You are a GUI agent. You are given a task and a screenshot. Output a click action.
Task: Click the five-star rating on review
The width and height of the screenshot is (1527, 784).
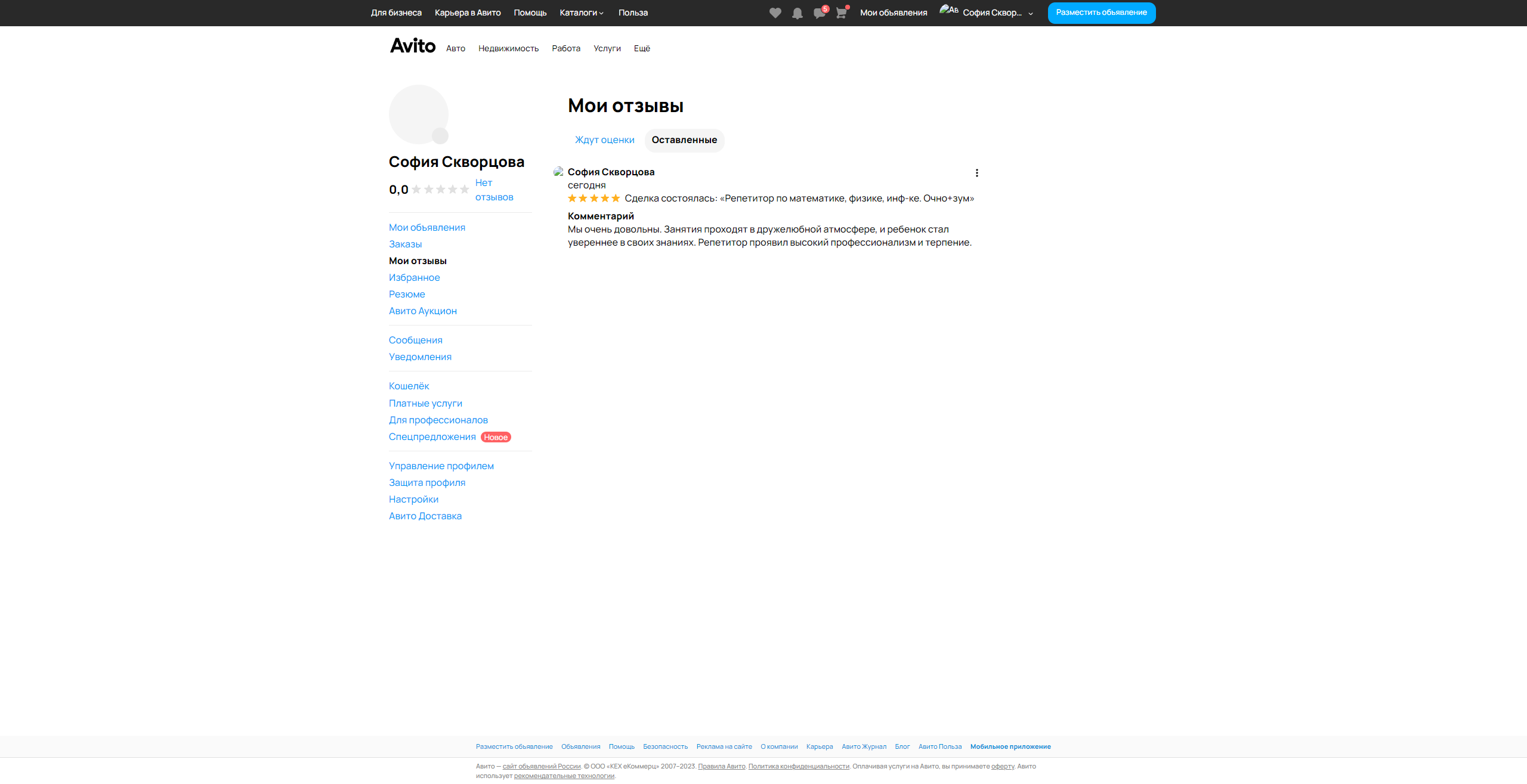(594, 199)
